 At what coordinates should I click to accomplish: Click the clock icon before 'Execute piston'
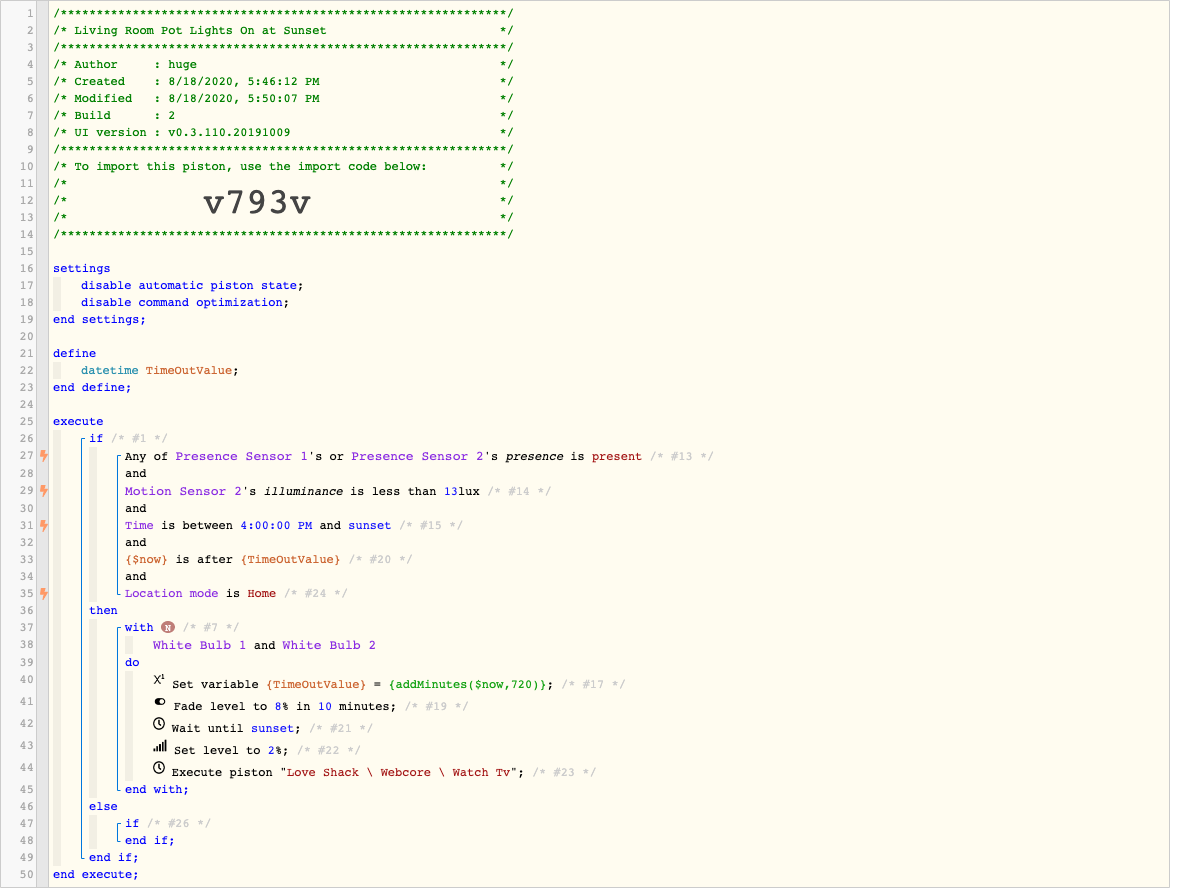pyautogui.click(x=159, y=768)
